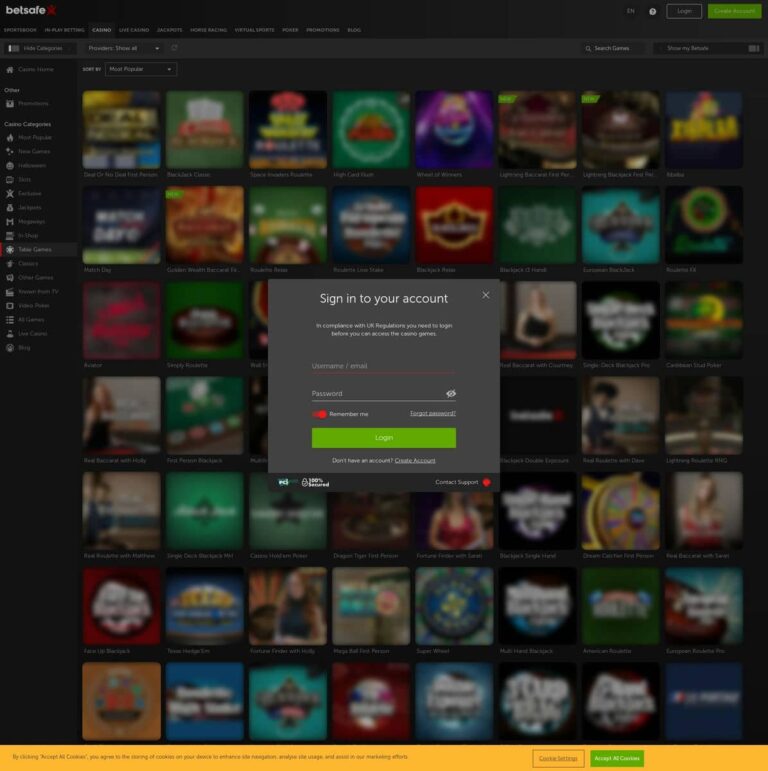Open the Sportsbook tab
The width and height of the screenshot is (768, 771).
pyautogui.click(x=20, y=30)
